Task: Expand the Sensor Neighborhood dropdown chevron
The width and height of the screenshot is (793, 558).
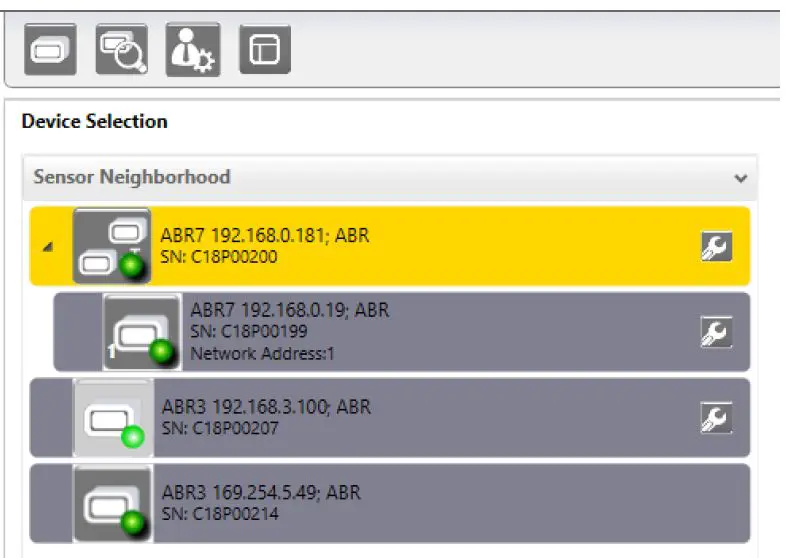Action: [740, 178]
